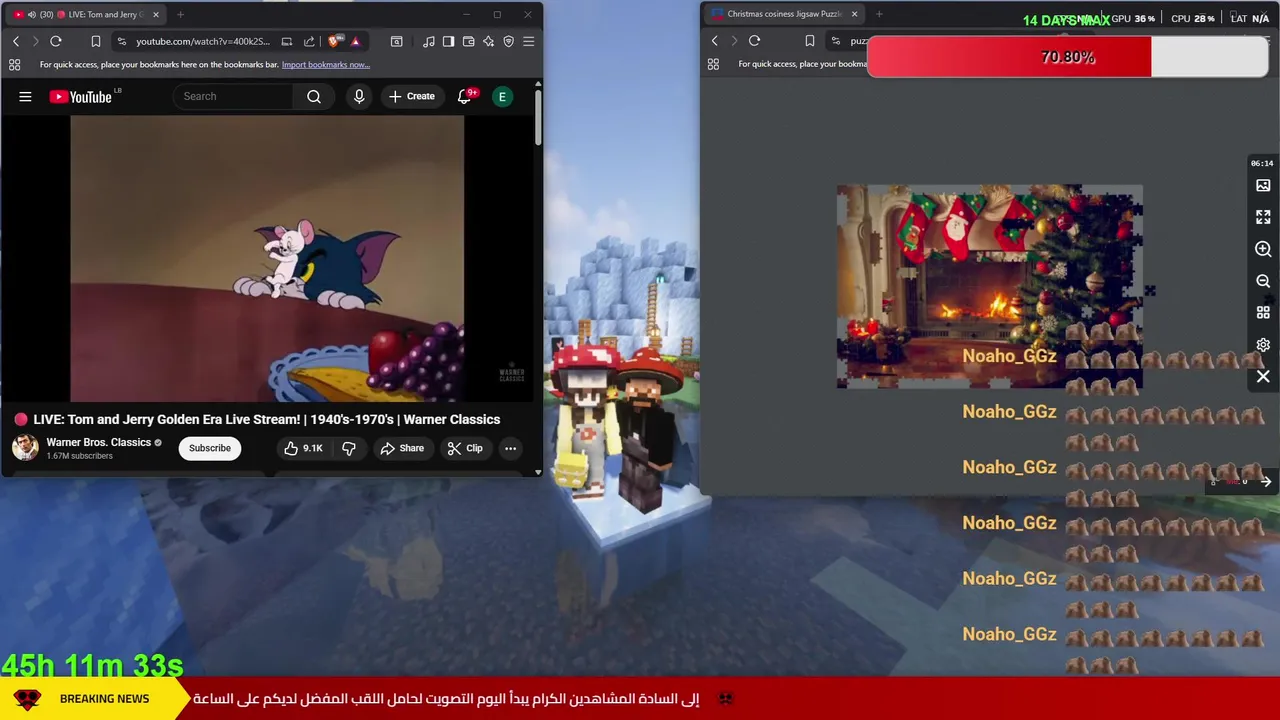
Task: Open new tab in YouTube window
Action: pyautogui.click(x=181, y=14)
